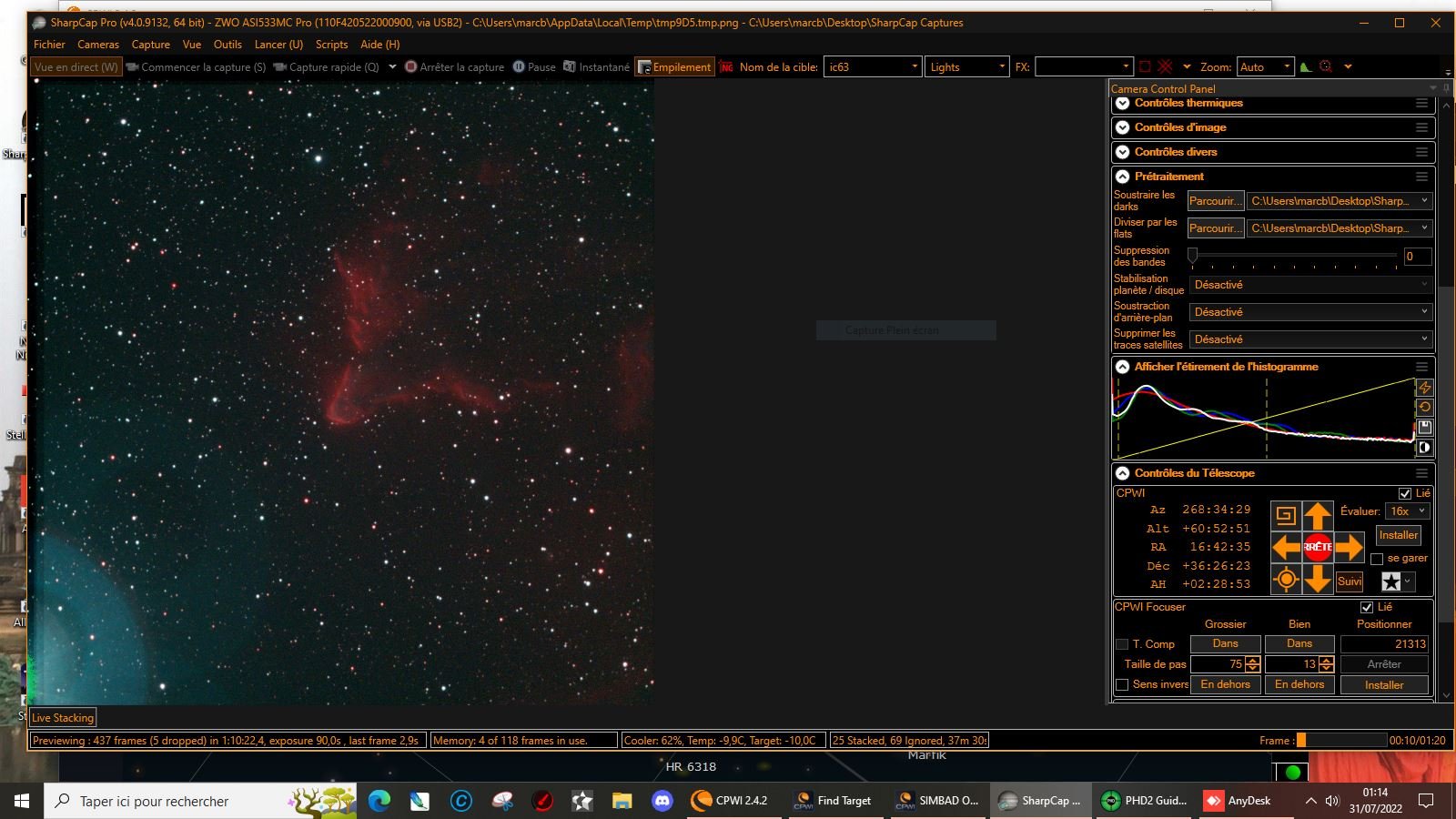The width and height of the screenshot is (1456, 819).
Task: Click the focuser position field 21313
Action: [x=1384, y=643]
